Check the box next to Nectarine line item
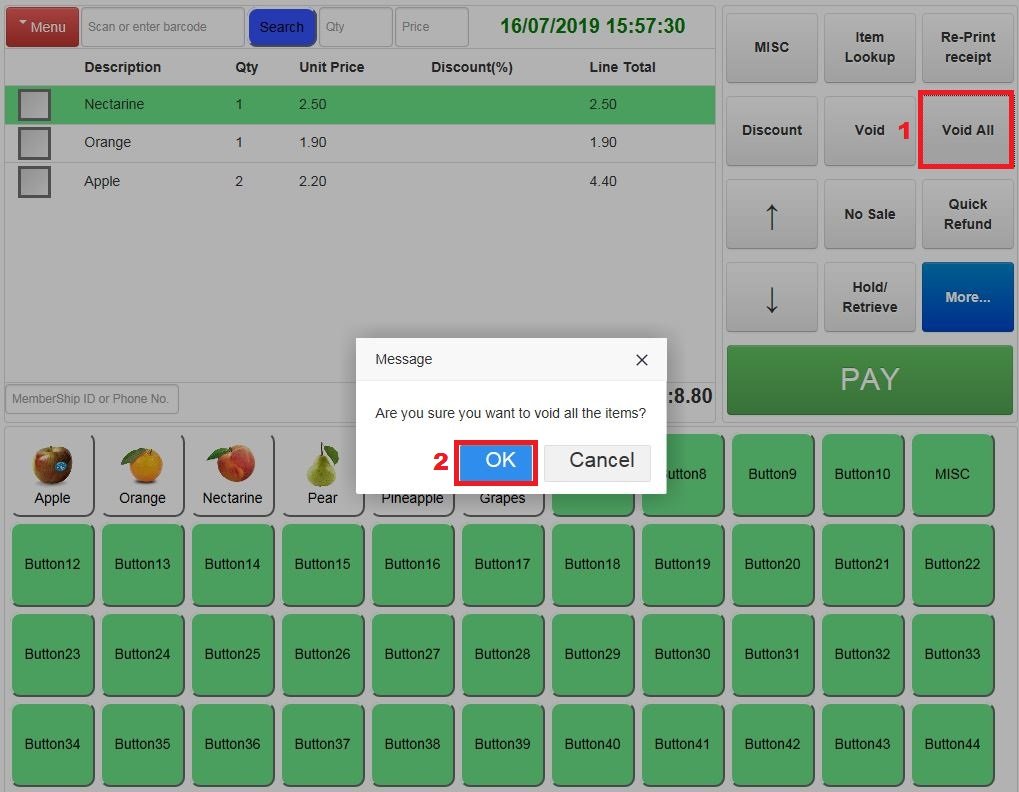Viewport: 1019px width, 792px height. [x=34, y=103]
